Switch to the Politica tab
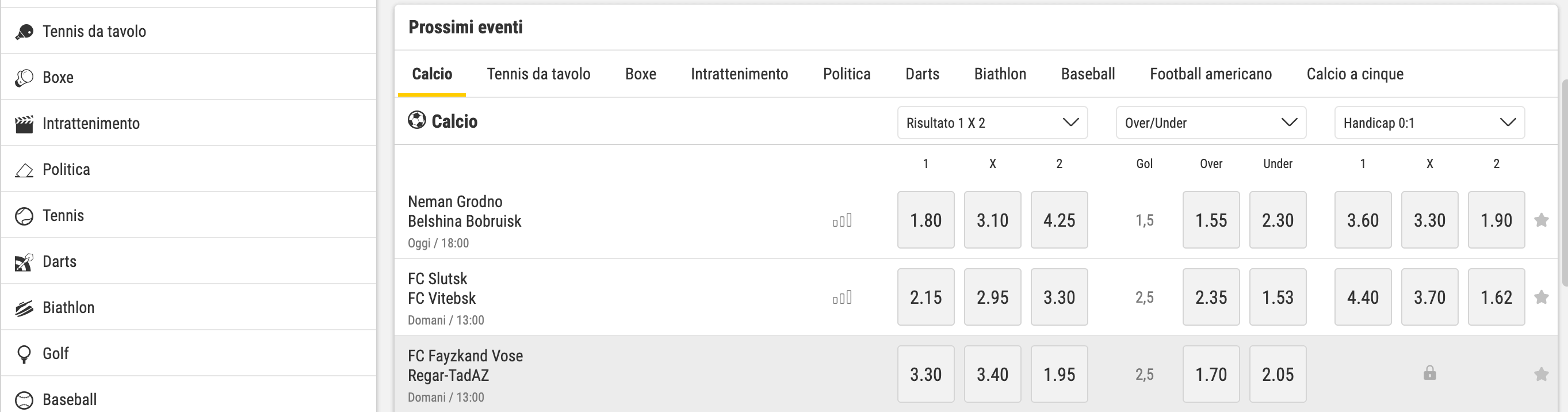Image resolution: width=1568 pixels, height=412 pixels. [x=847, y=74]
